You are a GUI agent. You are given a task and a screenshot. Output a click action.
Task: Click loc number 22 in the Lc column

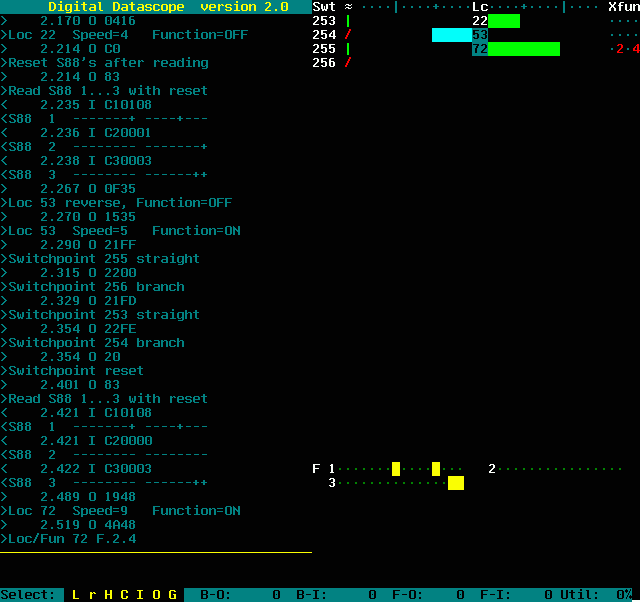pos(480,21)
